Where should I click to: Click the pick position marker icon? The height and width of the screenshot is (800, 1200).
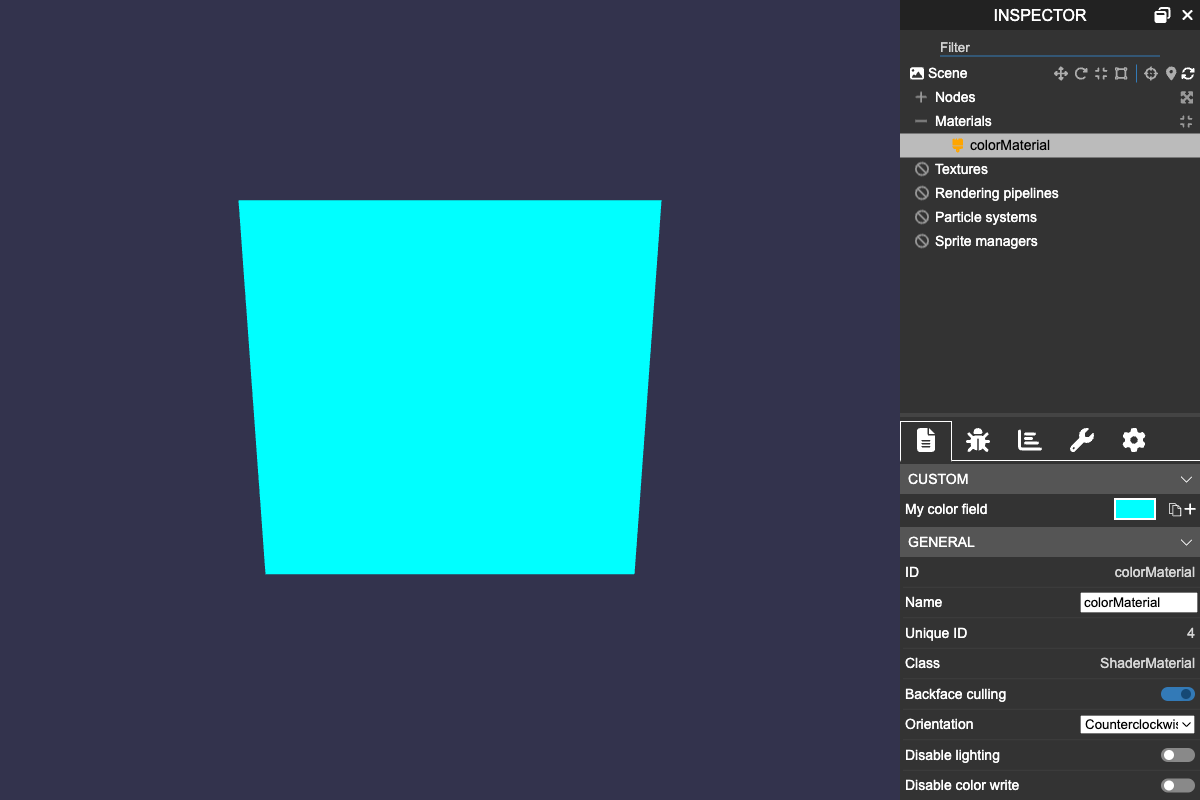pyautogui.click(x=1170, y=73)
